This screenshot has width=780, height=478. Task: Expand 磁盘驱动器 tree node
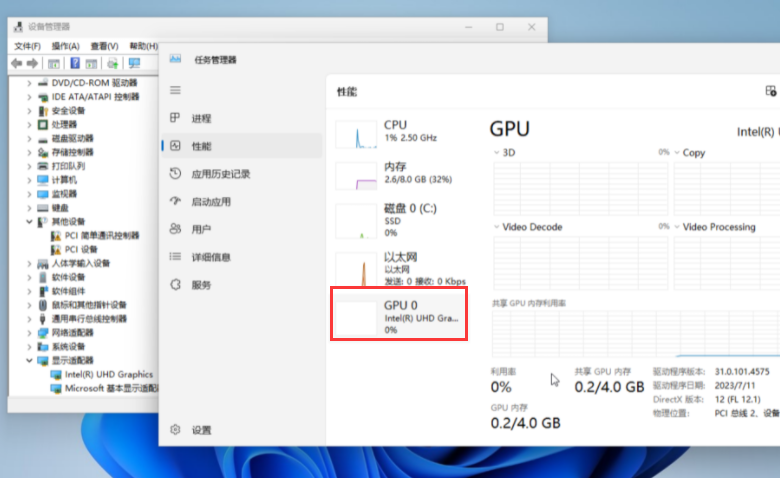29,138
